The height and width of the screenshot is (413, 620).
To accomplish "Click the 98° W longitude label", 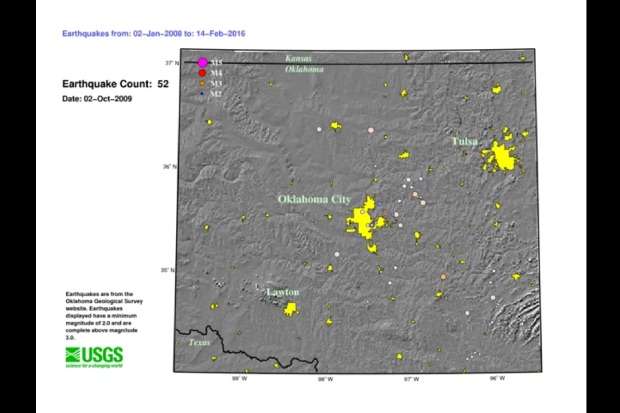I will coord(325,379).
